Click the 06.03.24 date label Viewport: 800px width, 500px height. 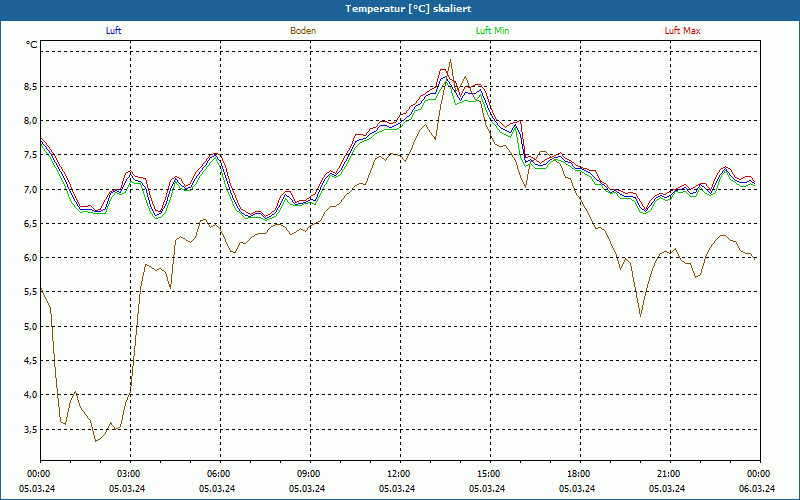pos(757,489)
